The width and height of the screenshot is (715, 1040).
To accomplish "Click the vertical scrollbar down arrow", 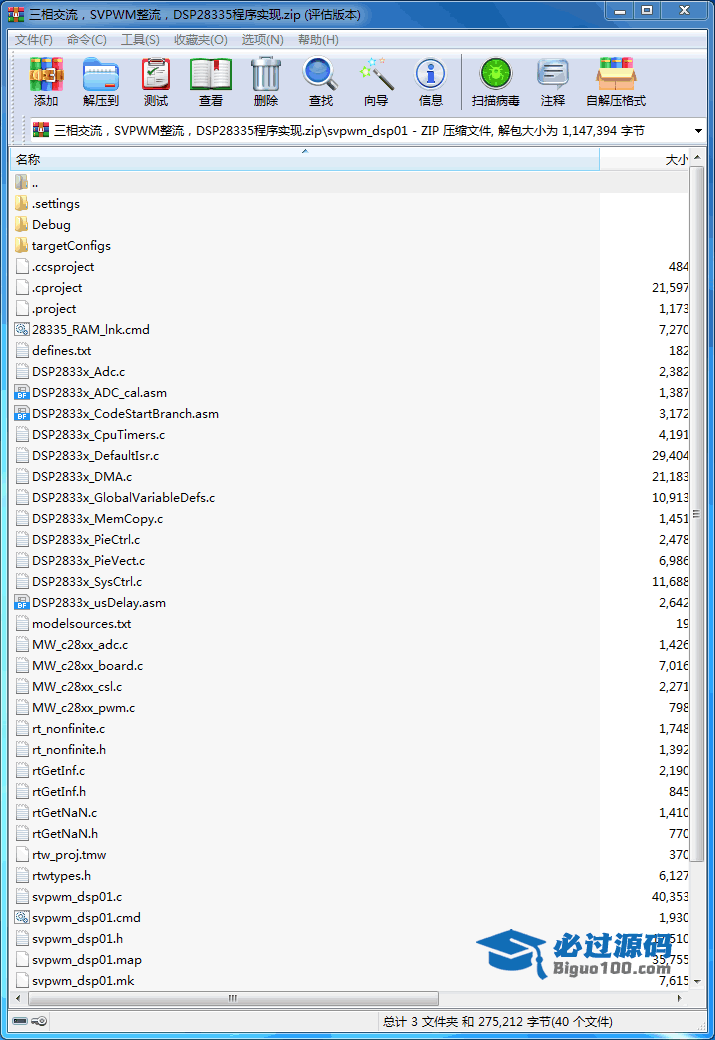I will (698, 981).
